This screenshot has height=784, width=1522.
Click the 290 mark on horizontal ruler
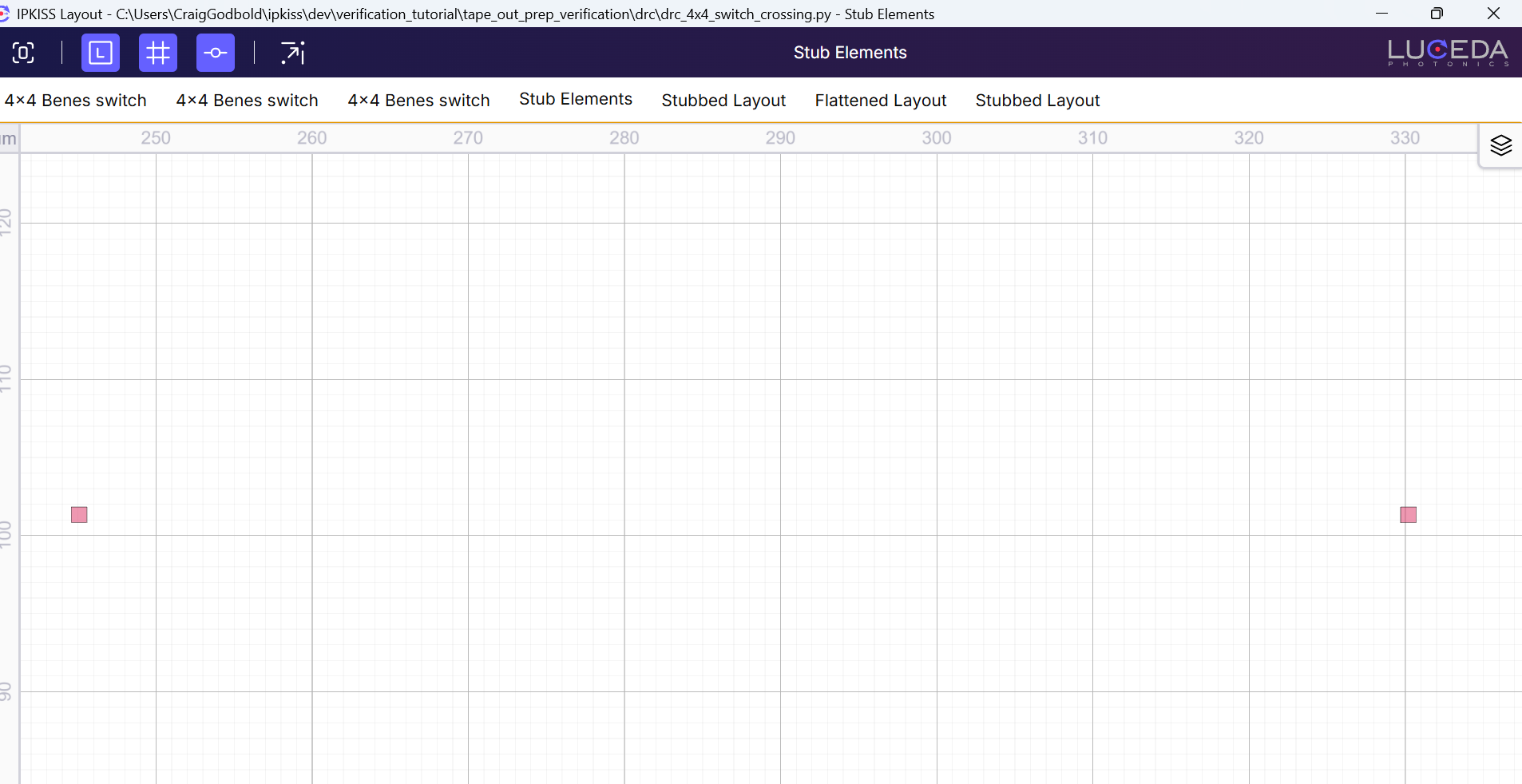click(x=780, y=138)
